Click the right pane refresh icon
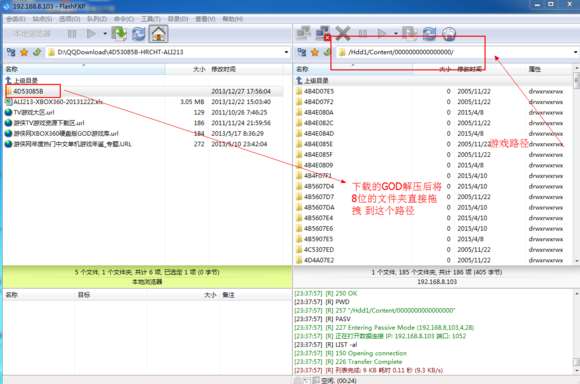This screenshot has width=580, height=384. pos(429,34)
